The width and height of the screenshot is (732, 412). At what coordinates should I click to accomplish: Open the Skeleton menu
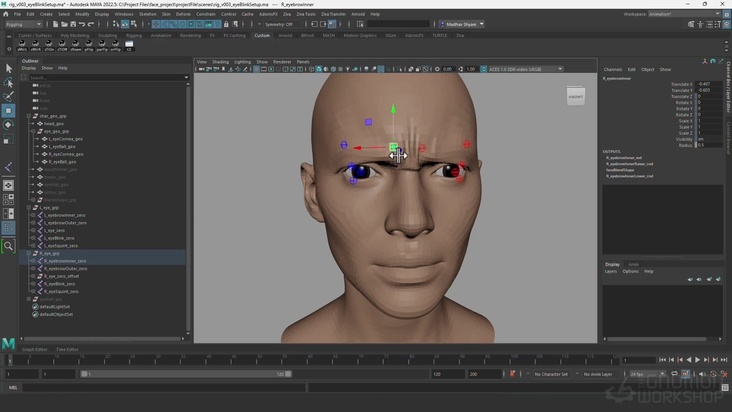tap(148, 14)
